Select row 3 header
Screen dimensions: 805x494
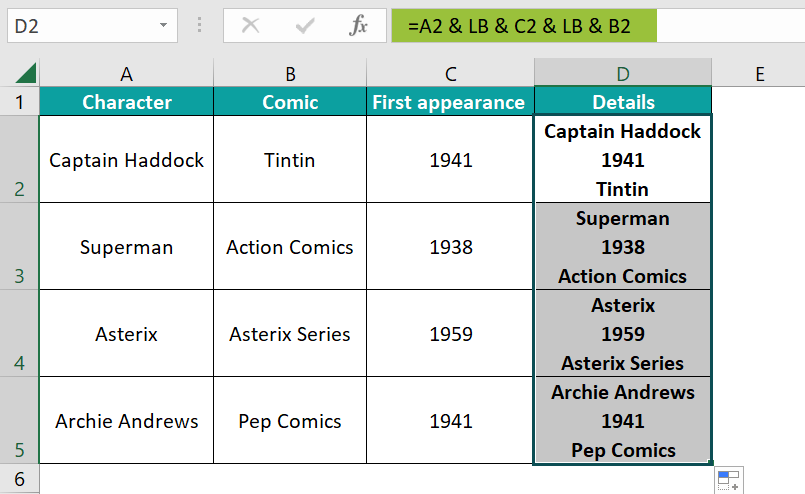pos(19,246)
